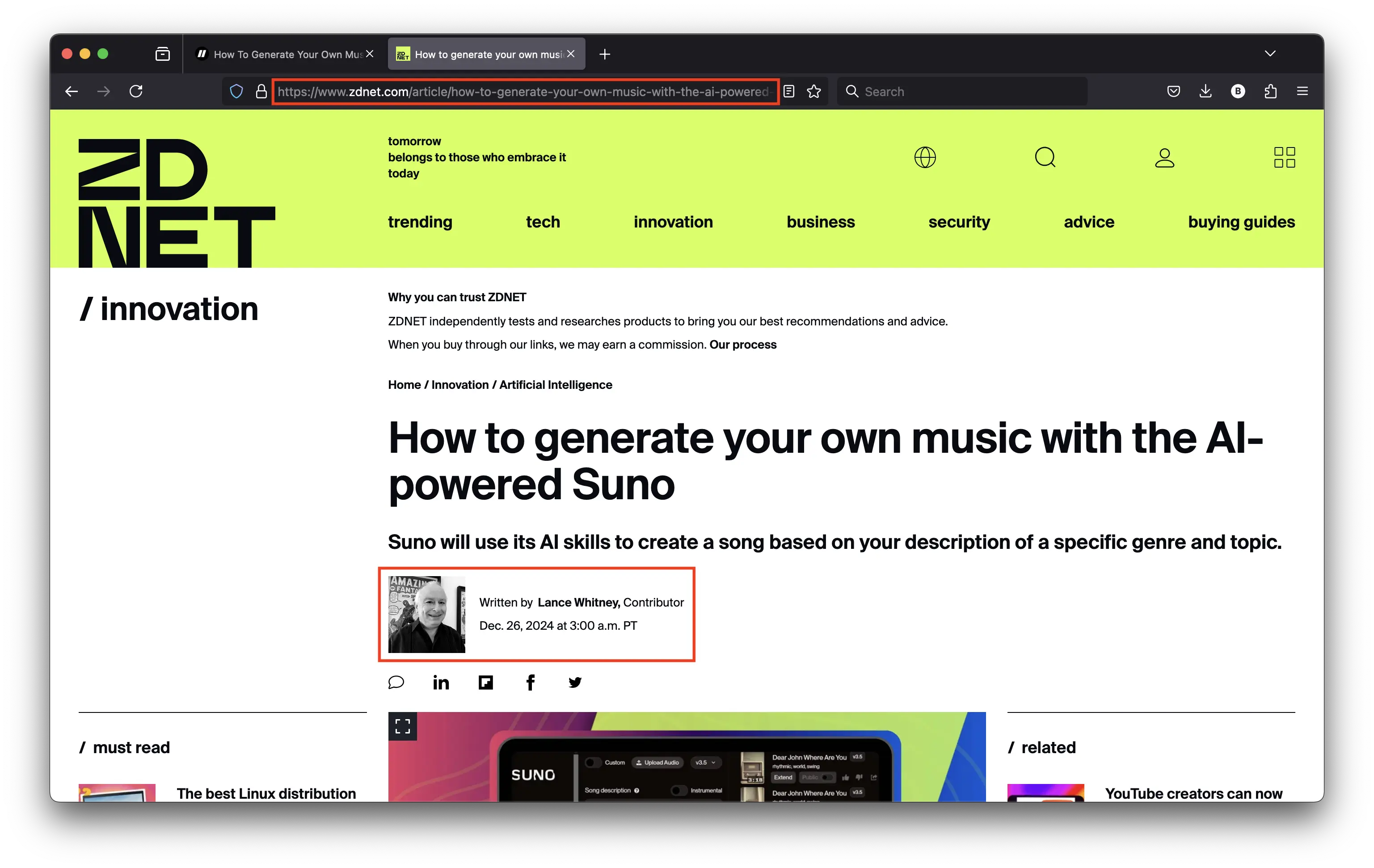
Task: Open the ZDNET user profile icon
Action: click(1164, 157)
